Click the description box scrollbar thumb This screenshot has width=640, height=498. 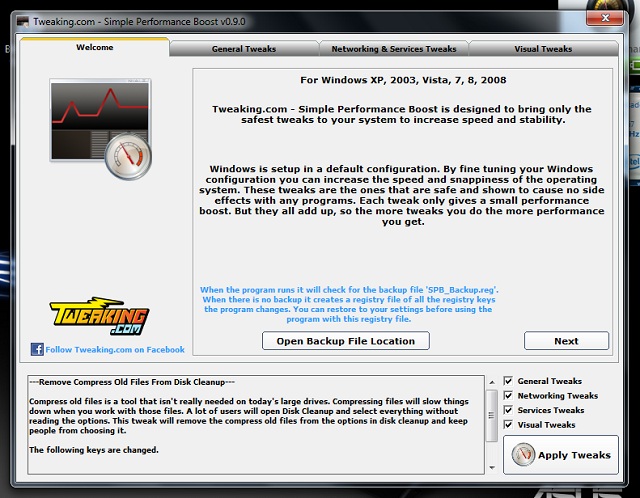pyautogui.click(x=492, y=416)
